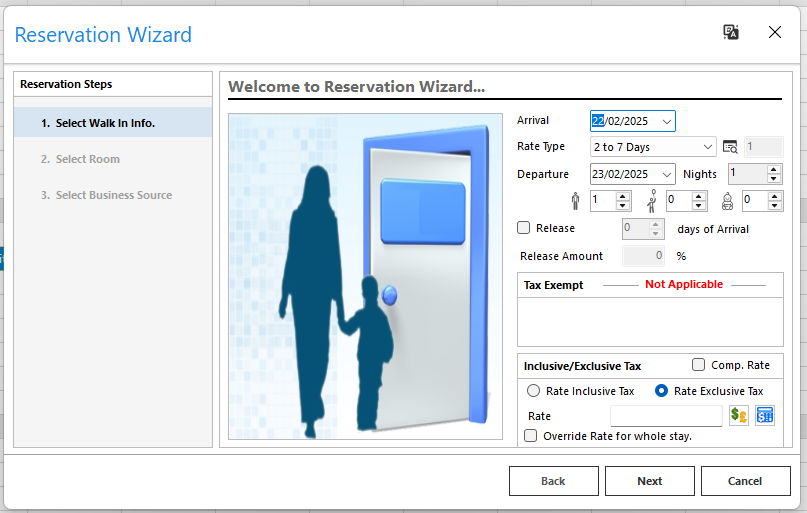
Task: Select the Select Room step
Action: coord(88,159)
